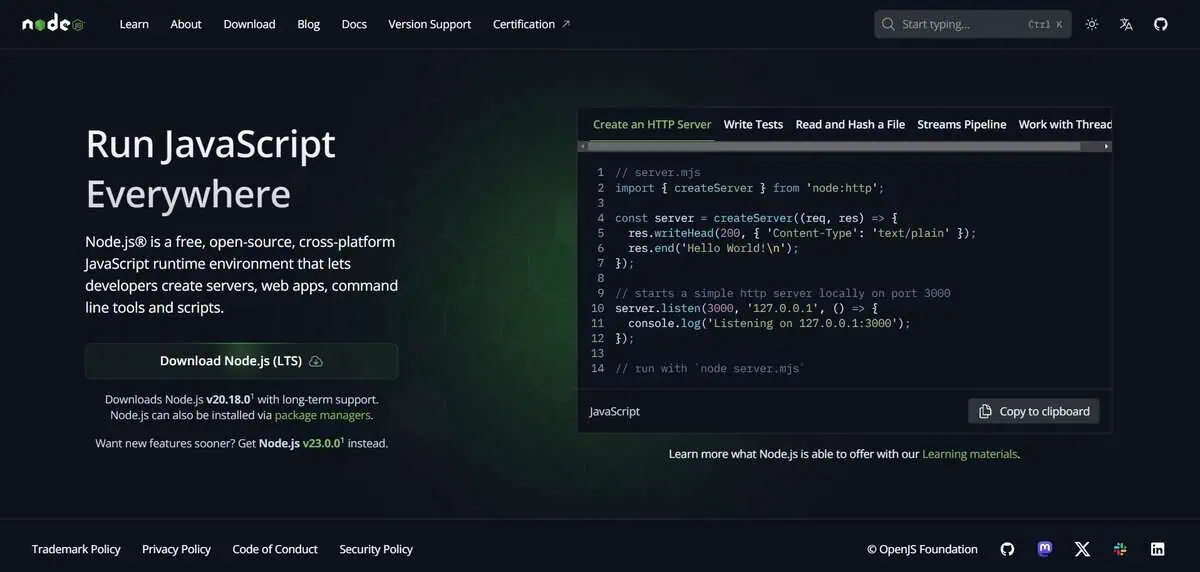Click the 'starts a simple http server' comment
1200x572 pixels.
pos(783,293)
